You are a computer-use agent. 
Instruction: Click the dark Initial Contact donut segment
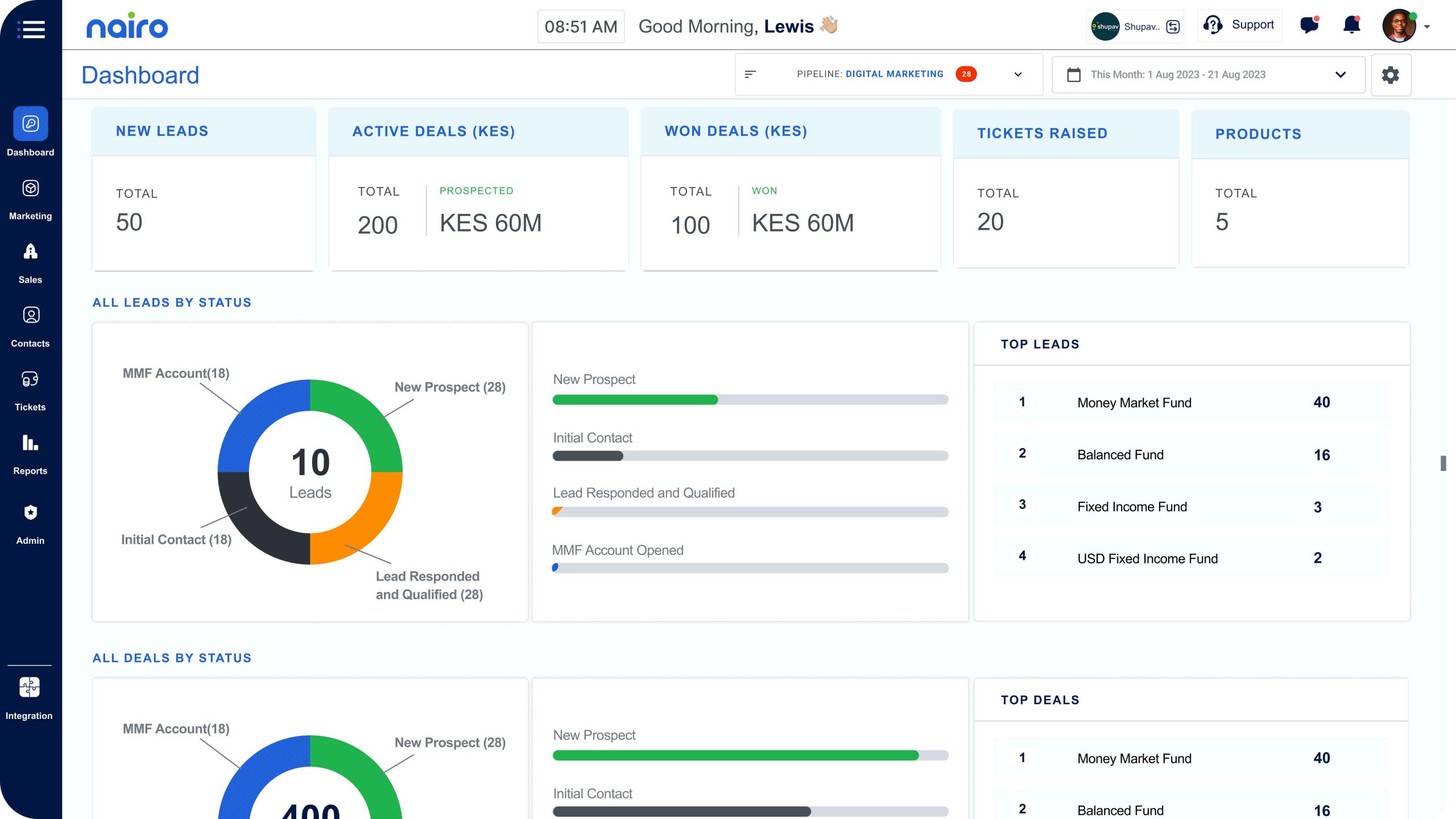[256, 527]
